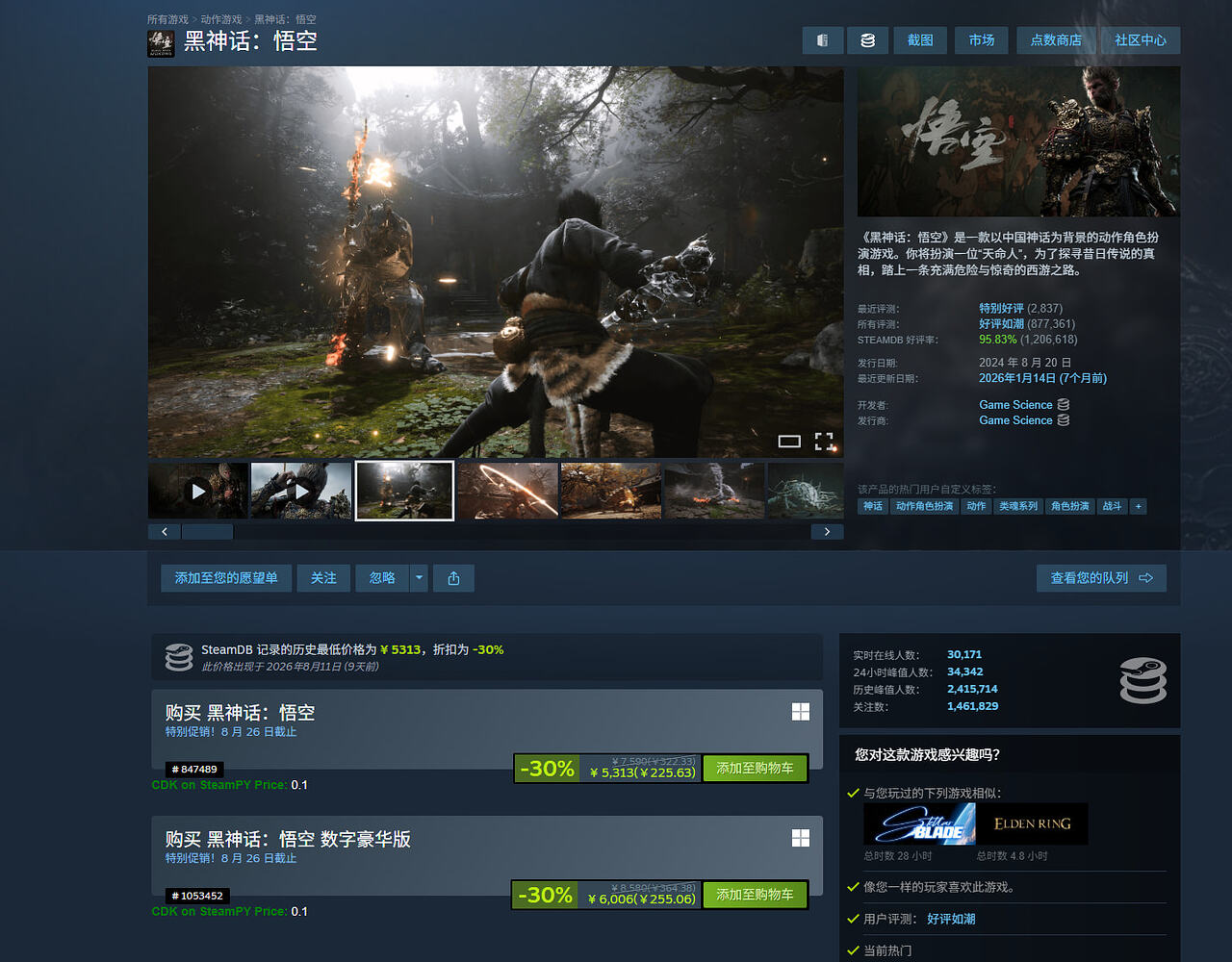Image resolution: width=1232 pixels, height=962 pixels.
Task: Open the 截图 (screenshots) button
Action: tap(920, 40)
